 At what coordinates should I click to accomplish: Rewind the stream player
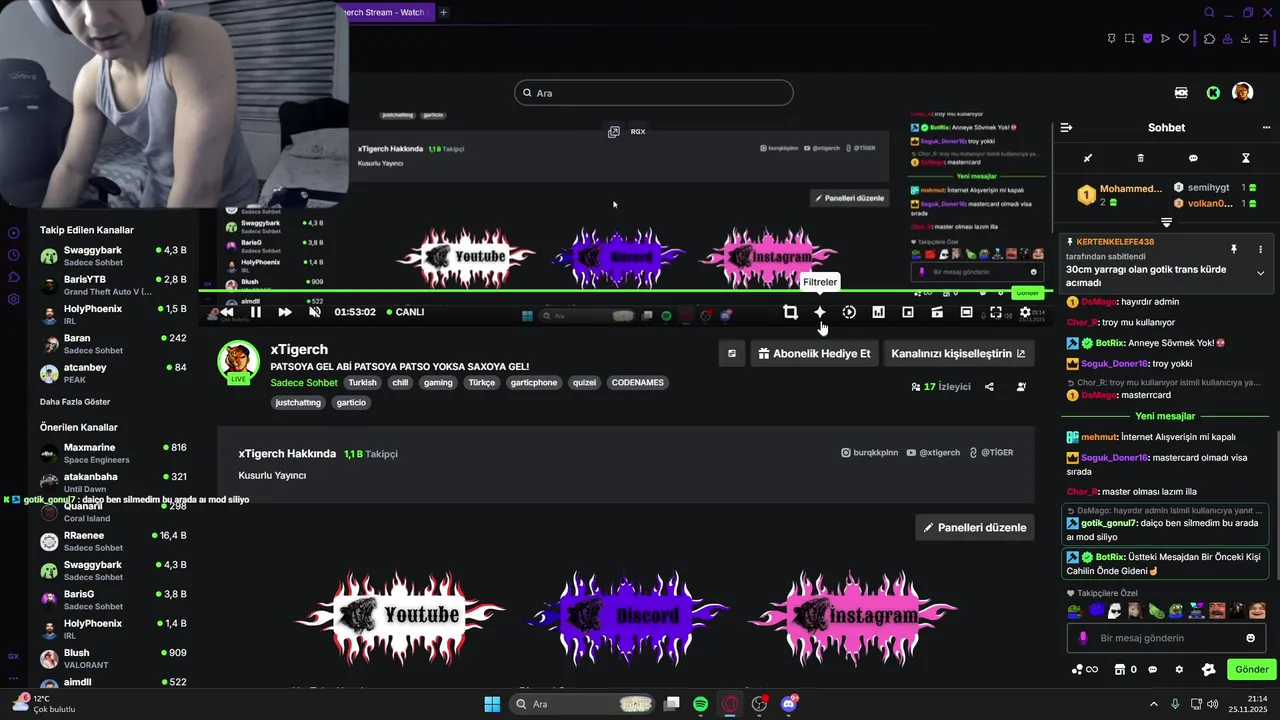click(x=226, y=312)
